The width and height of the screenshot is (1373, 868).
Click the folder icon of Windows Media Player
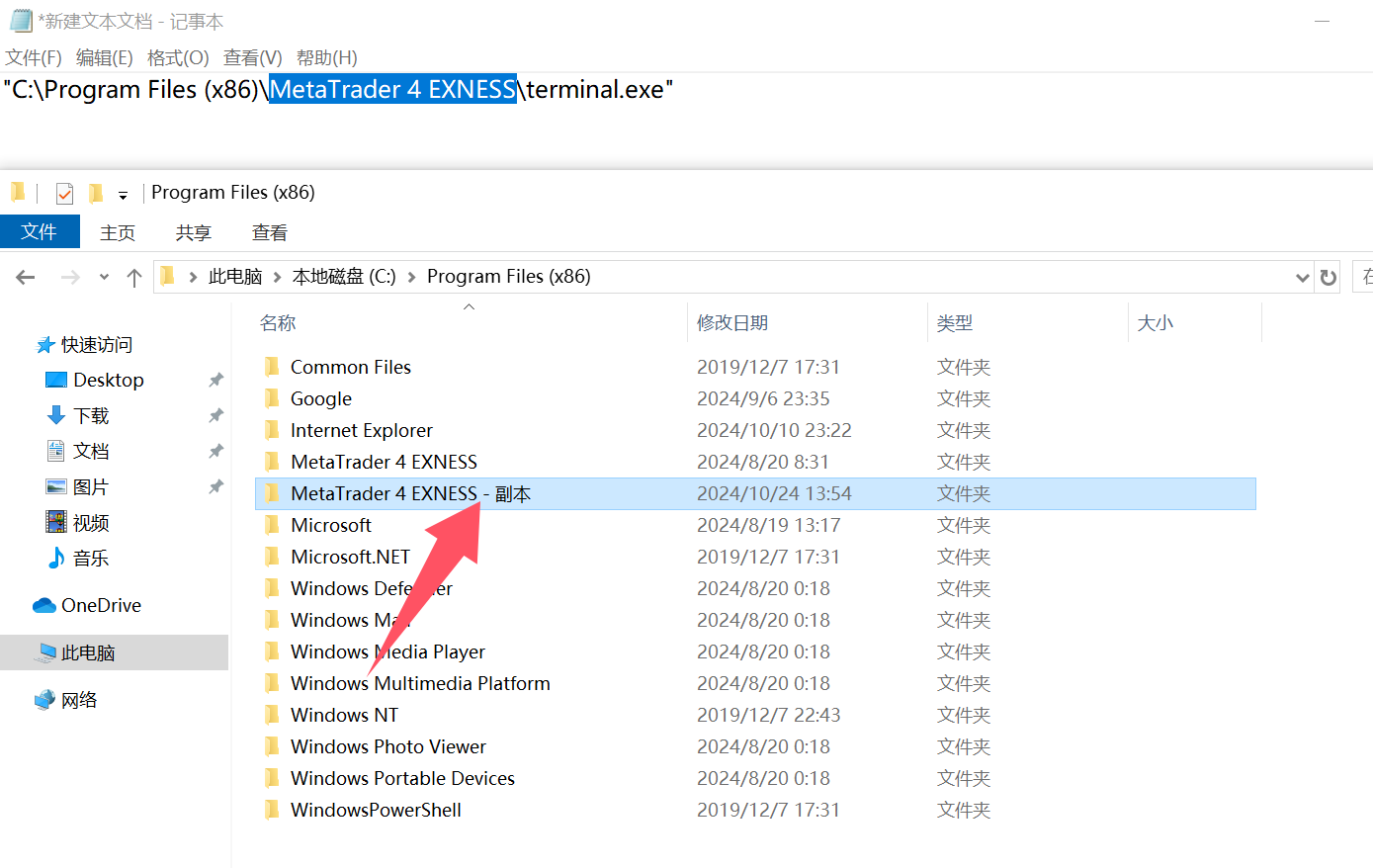(x=272, y=651)
